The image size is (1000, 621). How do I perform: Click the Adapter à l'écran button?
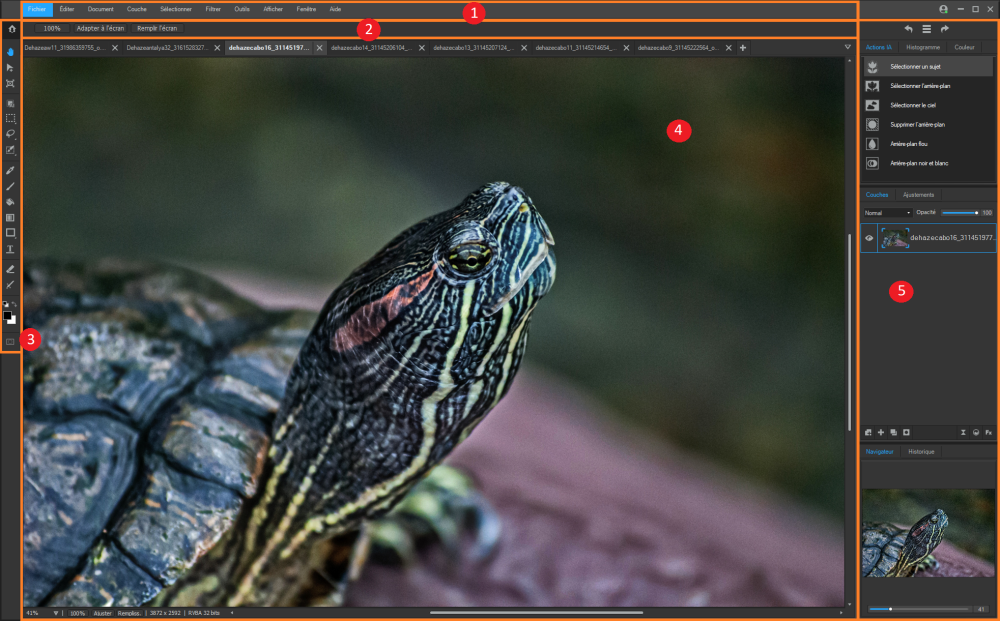[x=100, y=28]
